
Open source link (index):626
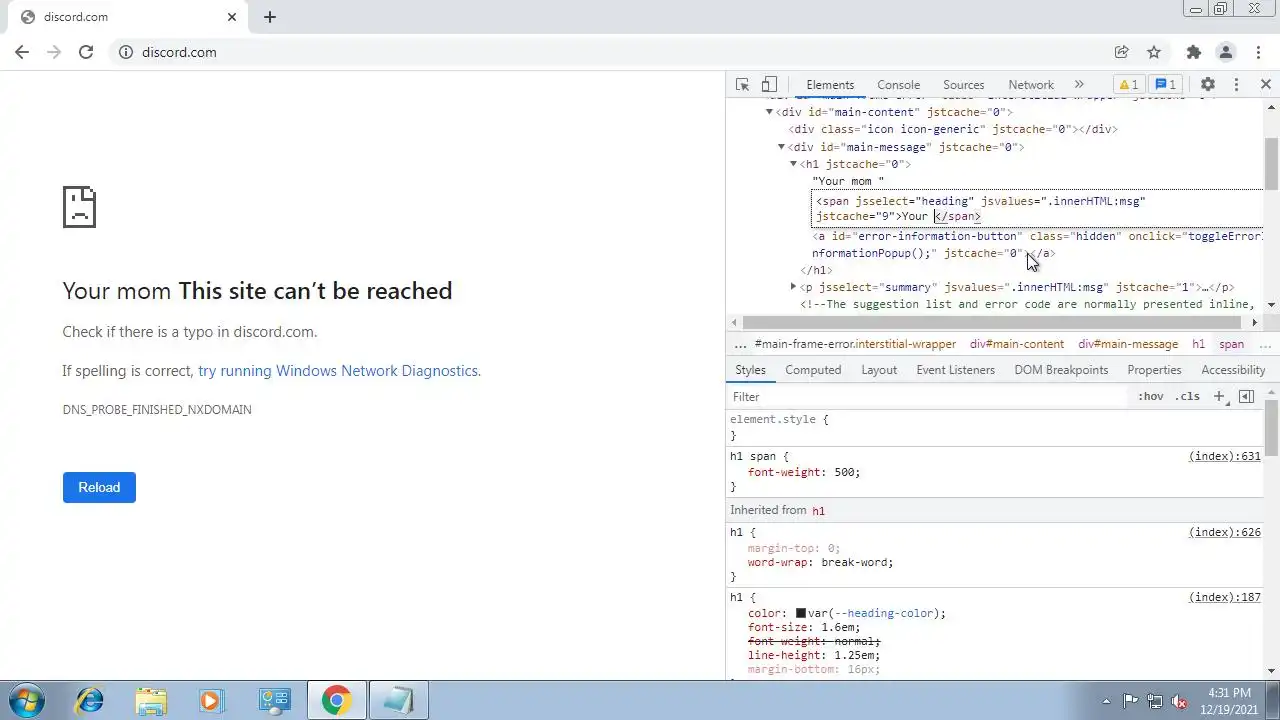1224,532
